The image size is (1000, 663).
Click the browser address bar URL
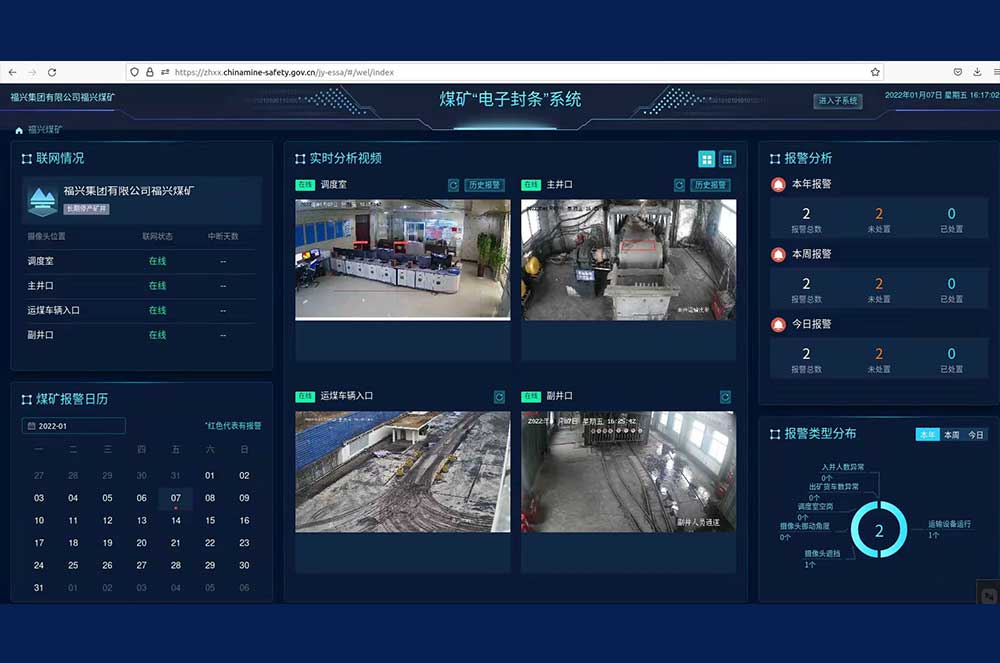(400, 72)
